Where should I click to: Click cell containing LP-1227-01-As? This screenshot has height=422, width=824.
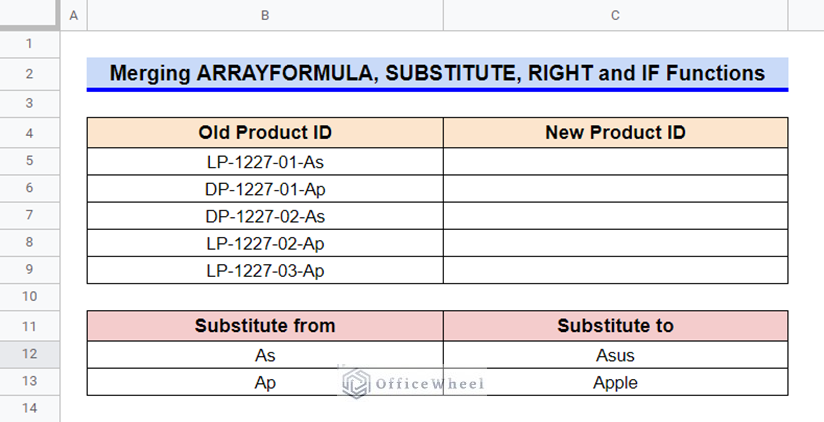point(265,161)
